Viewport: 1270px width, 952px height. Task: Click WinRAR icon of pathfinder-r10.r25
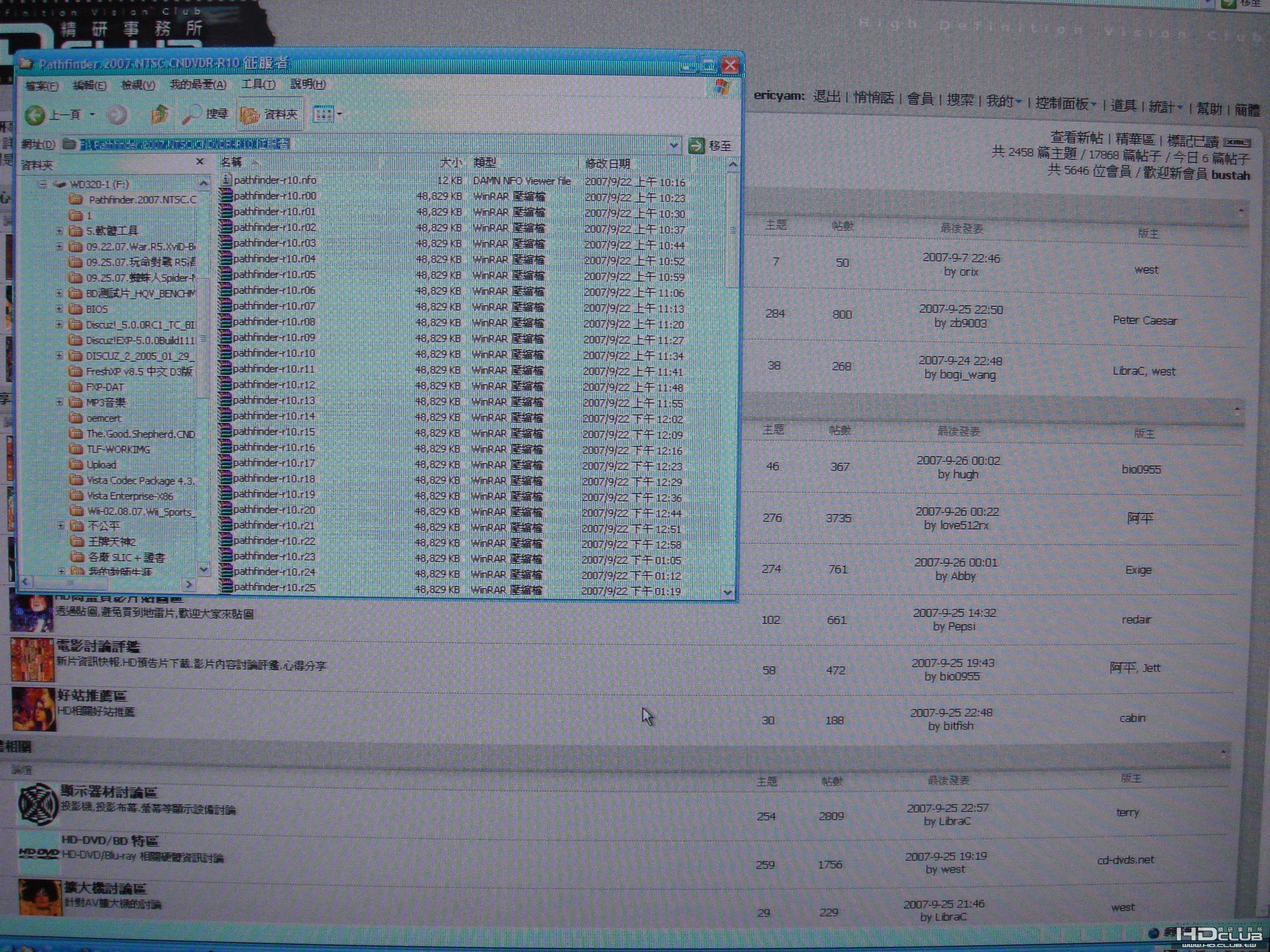point(226,587)
